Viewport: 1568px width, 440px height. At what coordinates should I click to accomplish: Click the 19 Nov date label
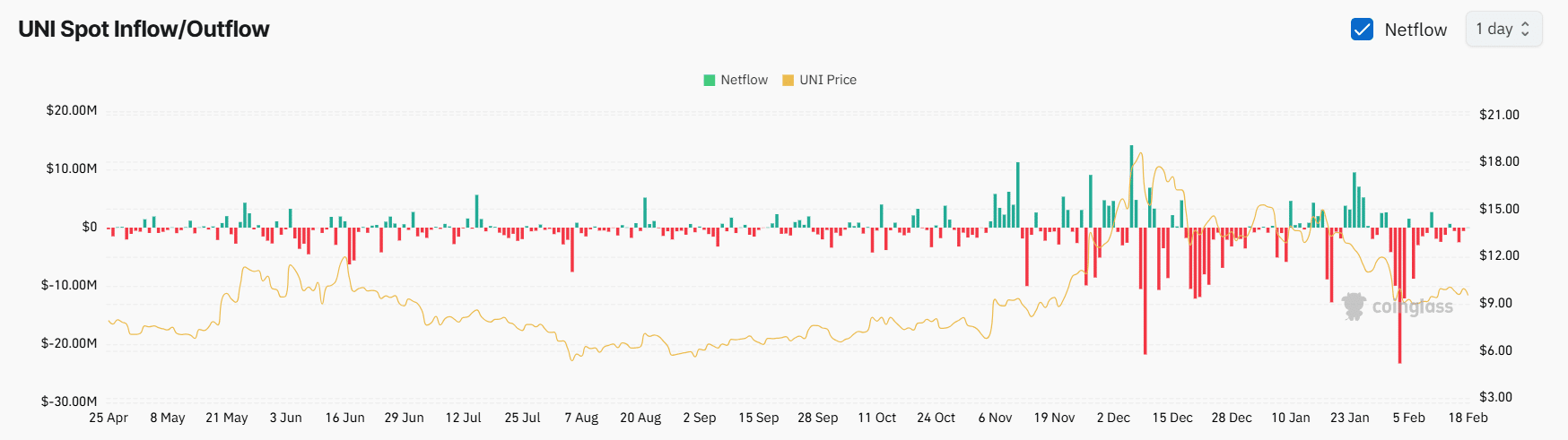[1055, 418]
